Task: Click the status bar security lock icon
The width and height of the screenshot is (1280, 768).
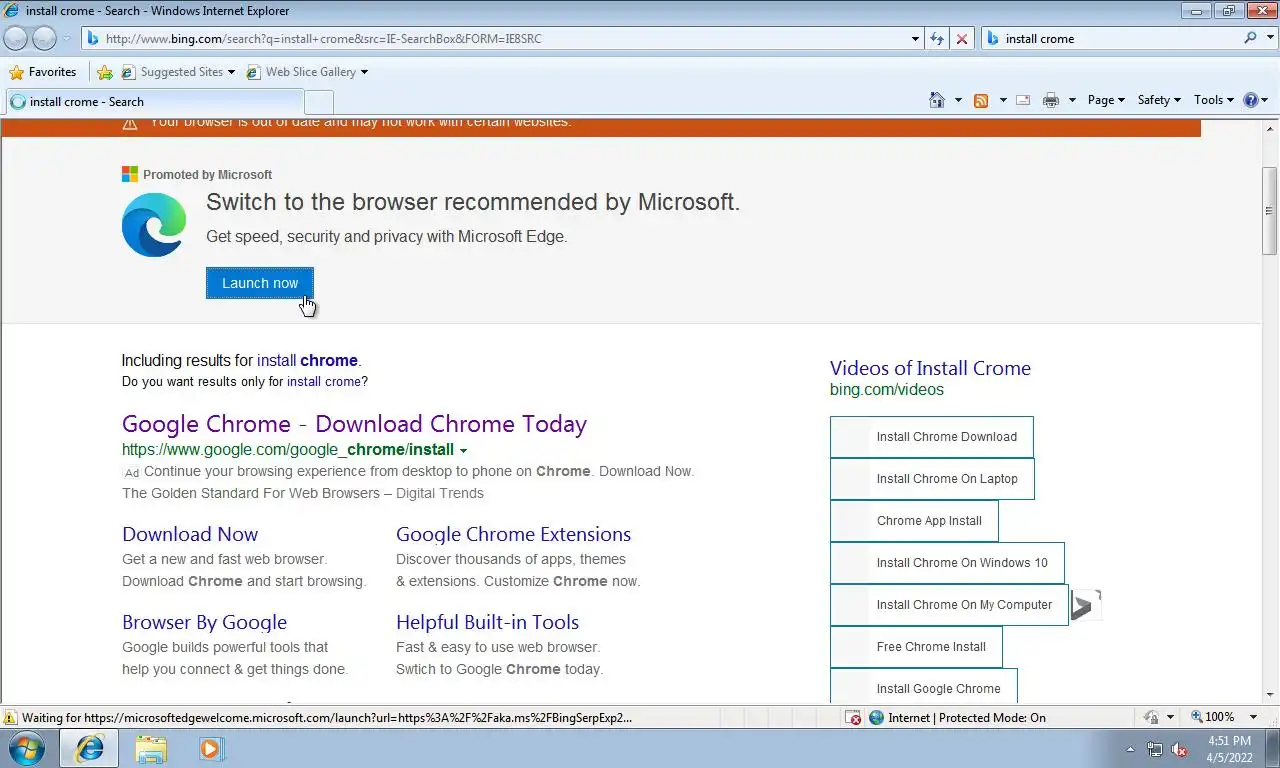Action: pos(1152,718)
